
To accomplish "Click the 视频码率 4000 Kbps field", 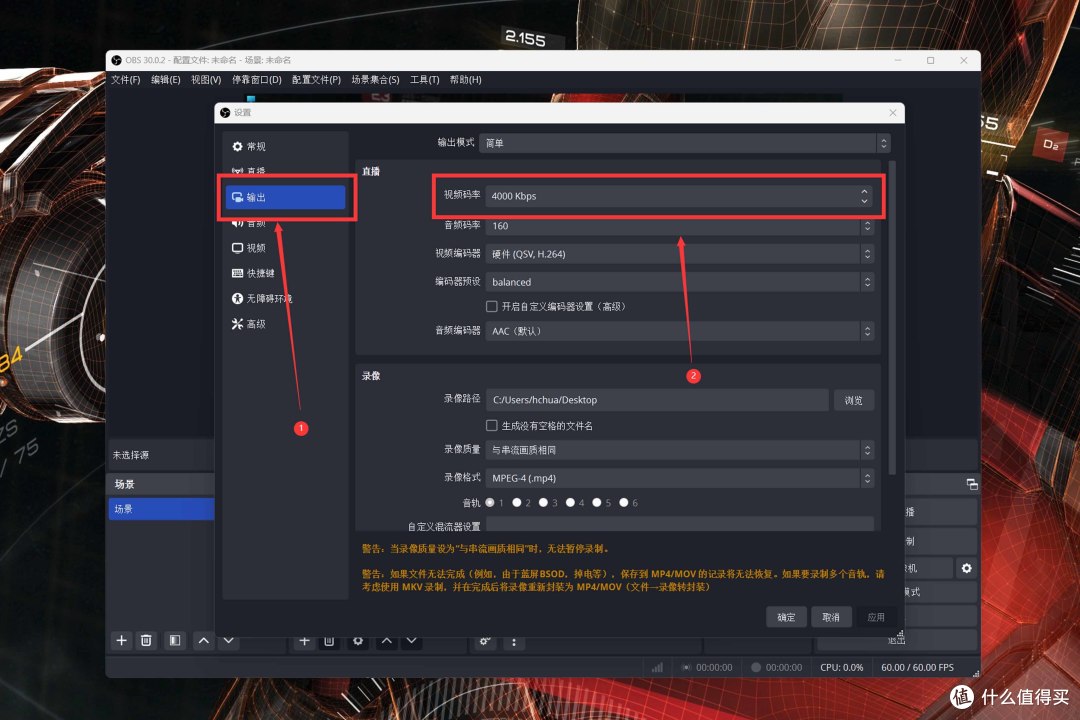I will point(678,196).
